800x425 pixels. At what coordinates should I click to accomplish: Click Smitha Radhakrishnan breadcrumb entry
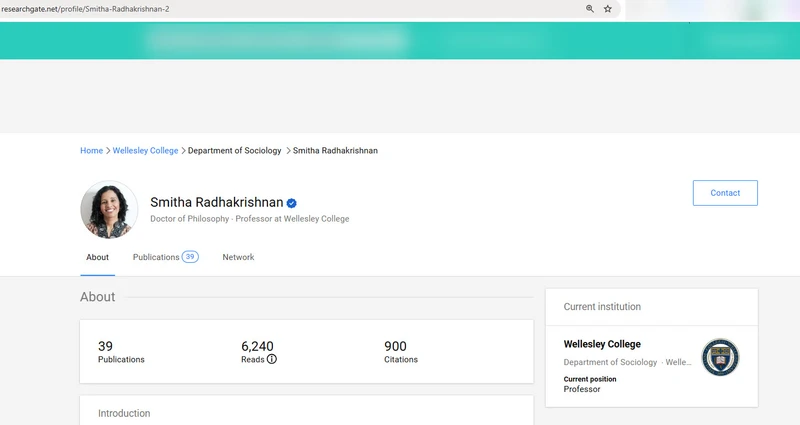pos(335,151)
